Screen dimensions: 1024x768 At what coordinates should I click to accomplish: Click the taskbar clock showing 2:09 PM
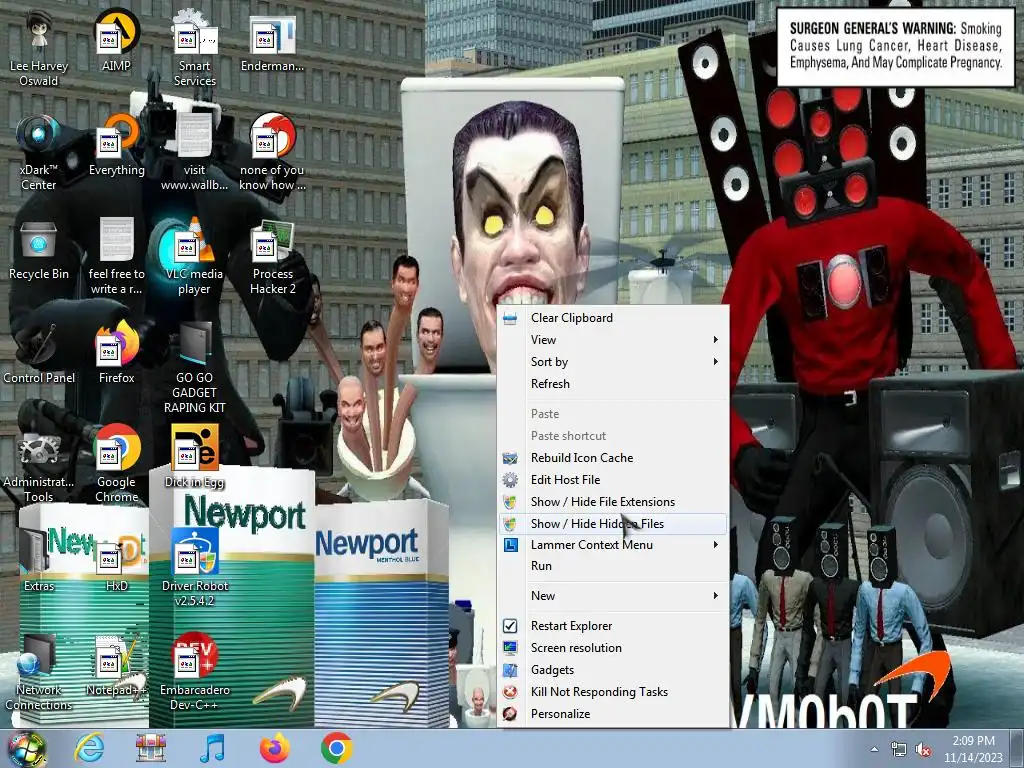973,749
